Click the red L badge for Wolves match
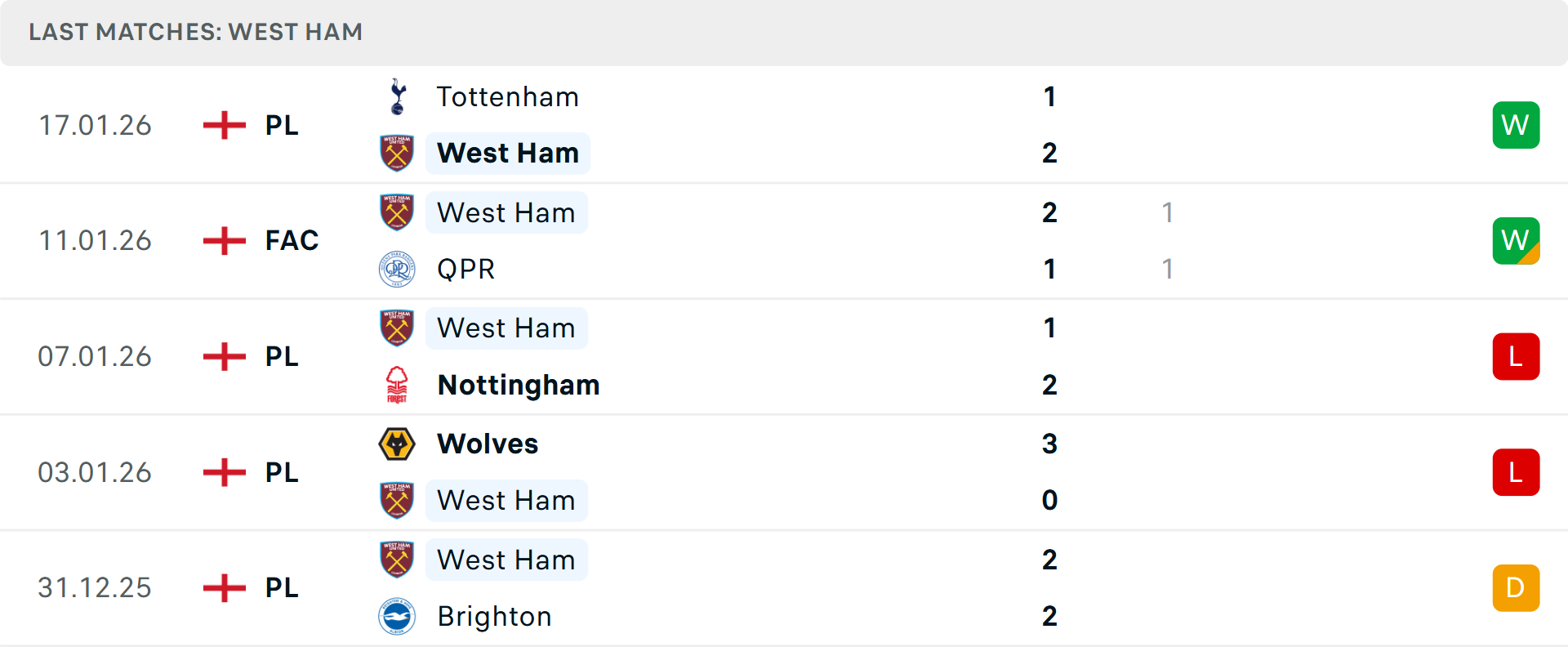Image resolution: width=1568 pixels, height=647 pixels. [1516, 472]
